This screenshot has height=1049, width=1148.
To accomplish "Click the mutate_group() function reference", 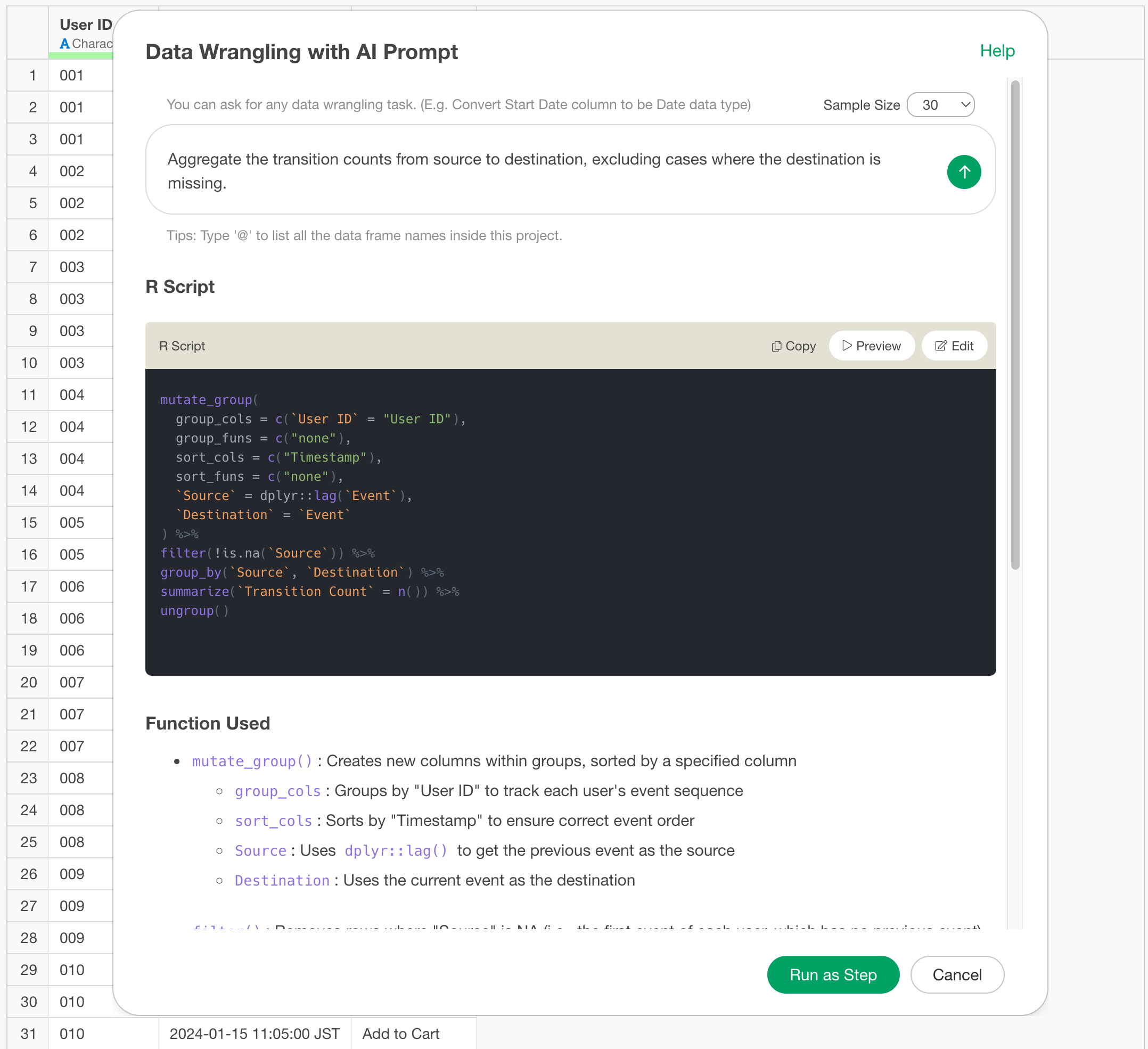I will point(252,761).
